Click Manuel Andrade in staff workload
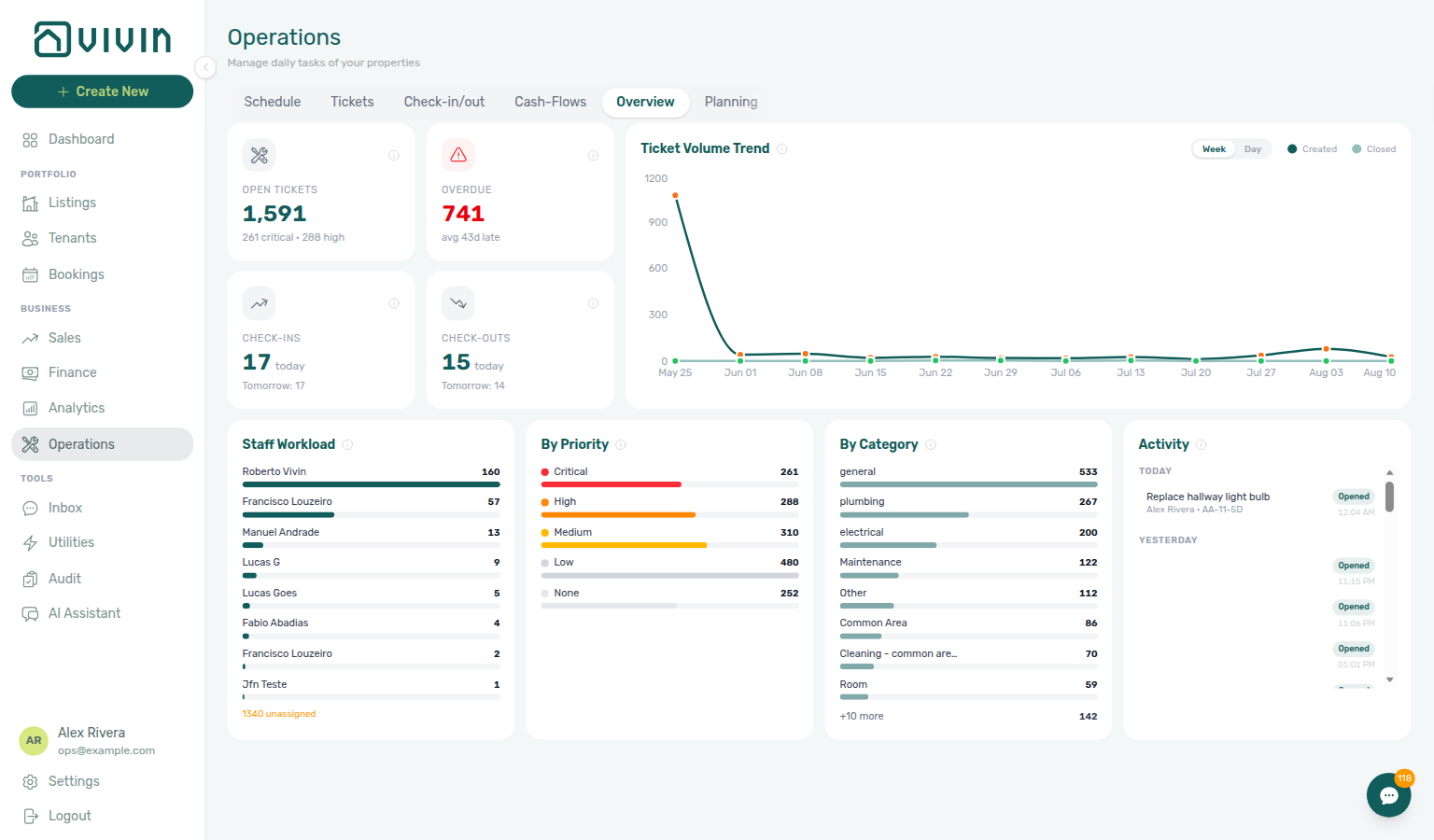1434x840 pixels. [372, 538]
